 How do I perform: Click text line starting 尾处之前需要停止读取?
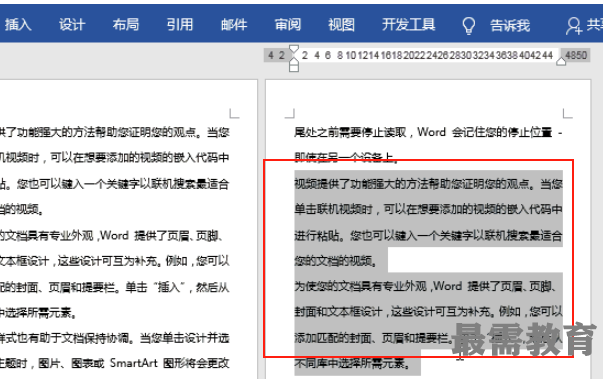[428, 133]
